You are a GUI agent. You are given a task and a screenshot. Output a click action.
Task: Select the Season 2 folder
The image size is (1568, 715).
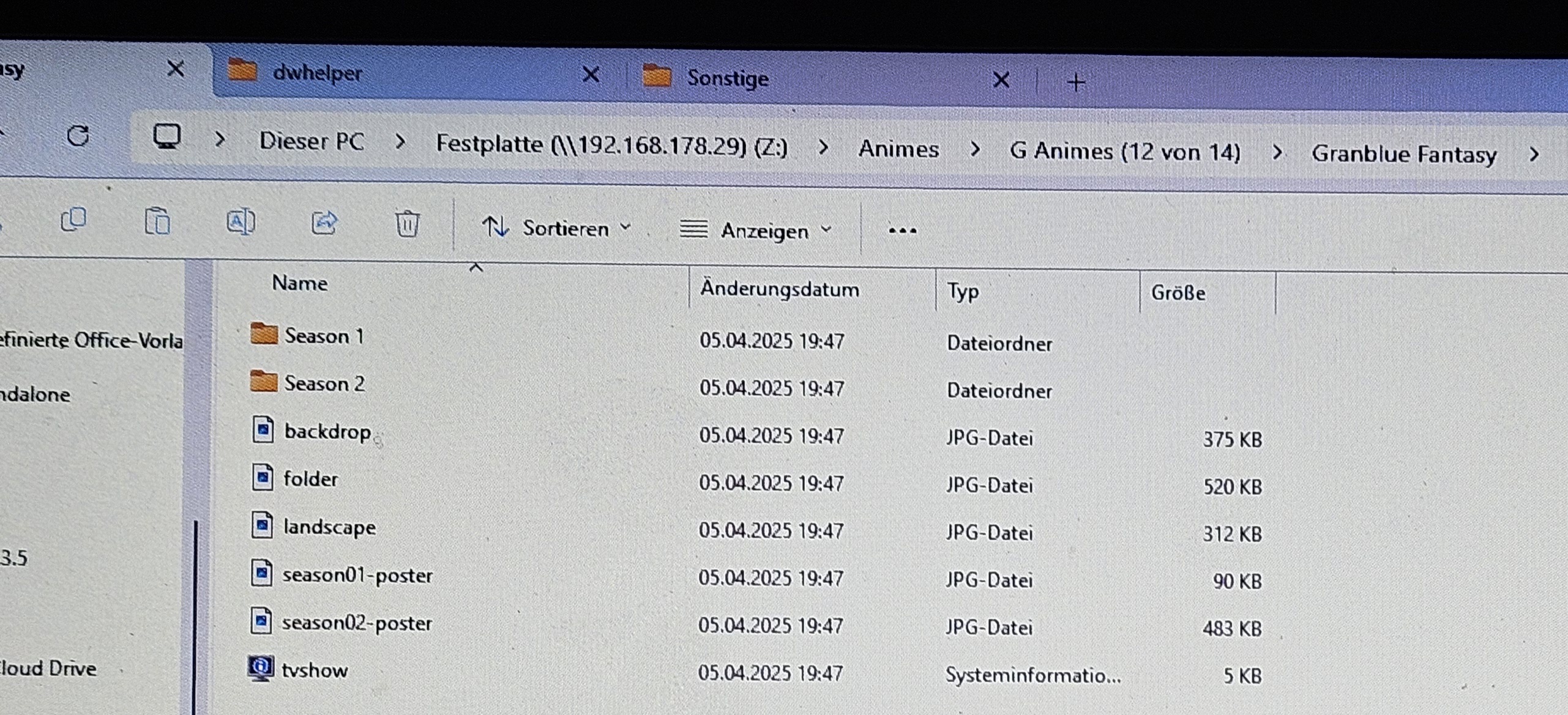click(324, 383)
